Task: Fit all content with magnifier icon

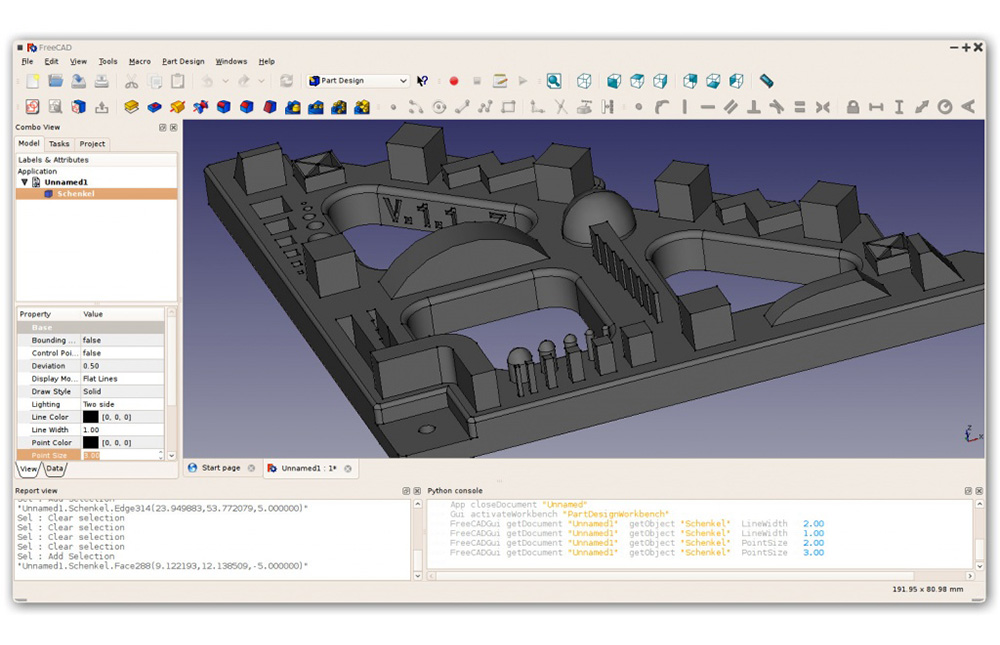Action: pyautogui.click(x=554, y=81)
